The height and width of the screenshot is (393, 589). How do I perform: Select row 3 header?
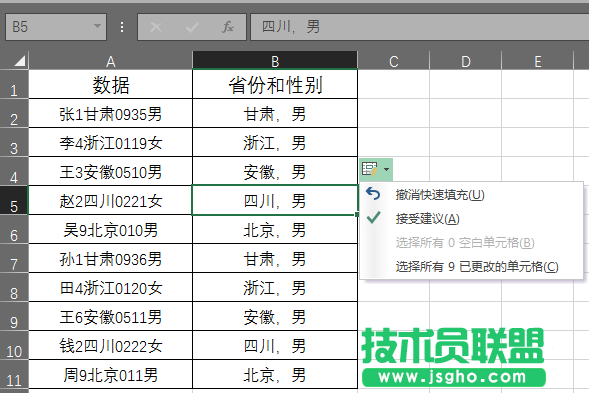click(x=14, y=143)
